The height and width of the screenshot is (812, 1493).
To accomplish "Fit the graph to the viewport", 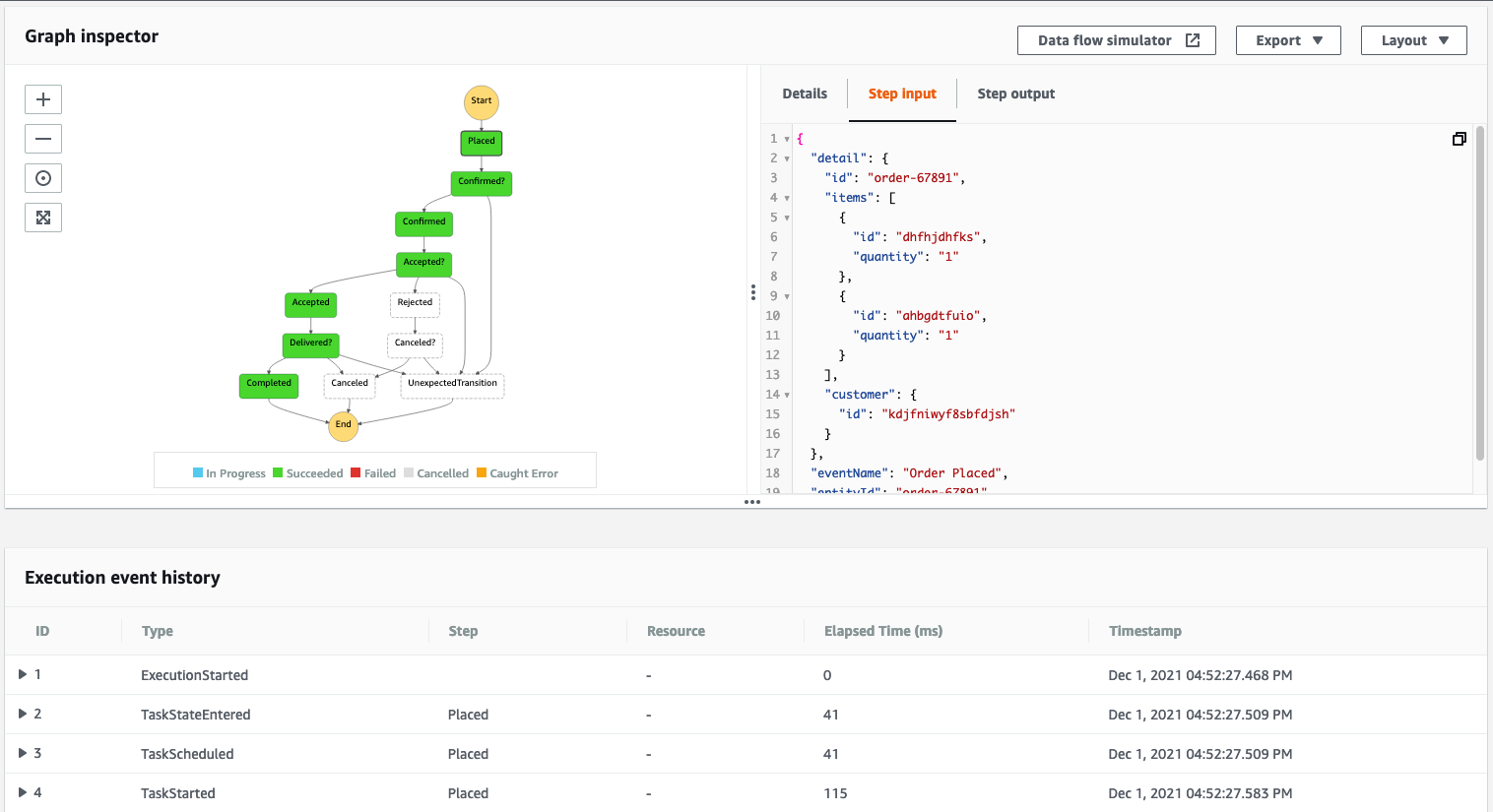I will [x=42, y=217].
